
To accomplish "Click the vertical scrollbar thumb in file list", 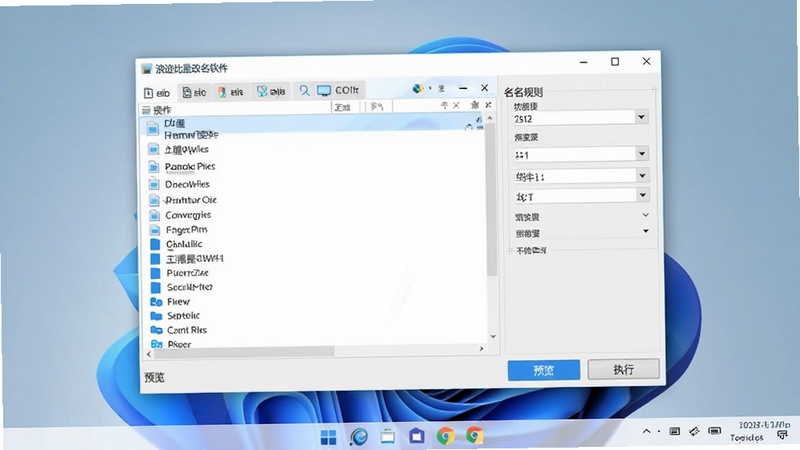I will coord(491,200).
